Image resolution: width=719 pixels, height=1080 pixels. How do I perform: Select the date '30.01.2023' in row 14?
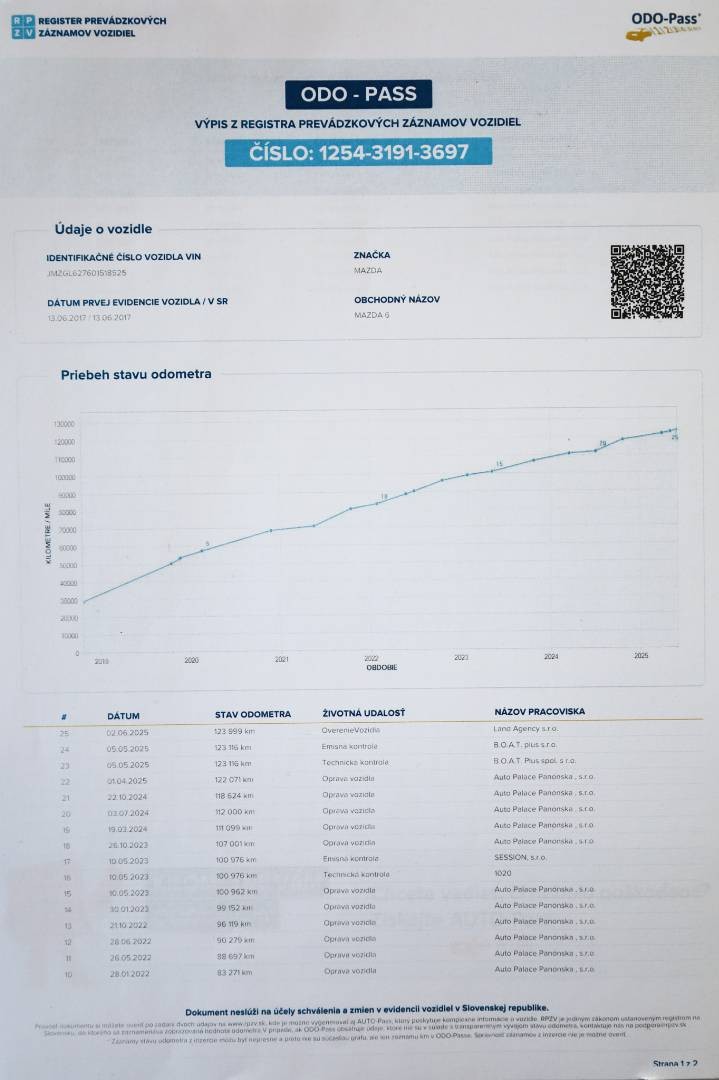[129, 909]
